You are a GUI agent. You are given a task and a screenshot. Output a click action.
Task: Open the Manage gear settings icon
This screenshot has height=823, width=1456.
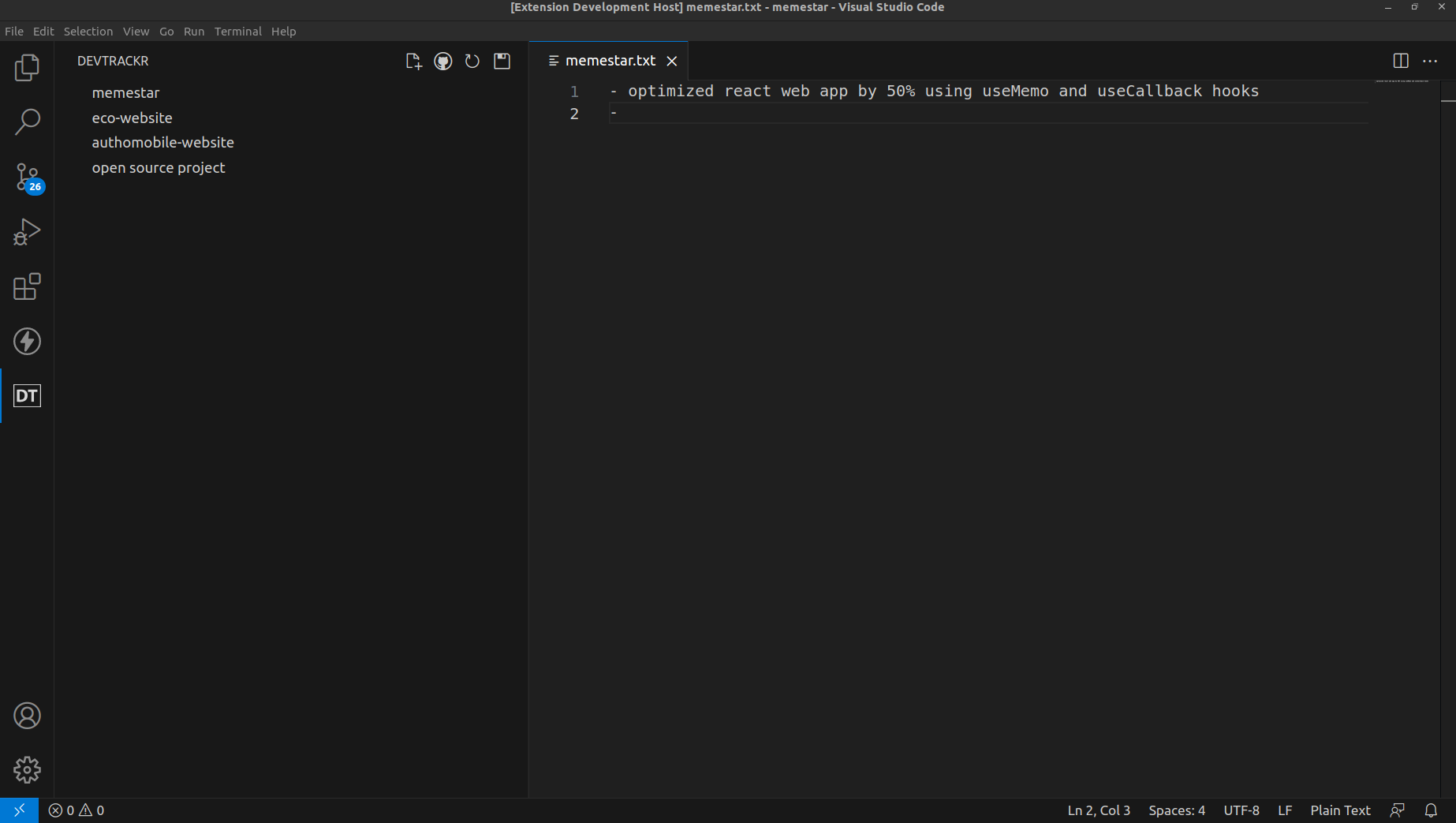coord(27,770)
